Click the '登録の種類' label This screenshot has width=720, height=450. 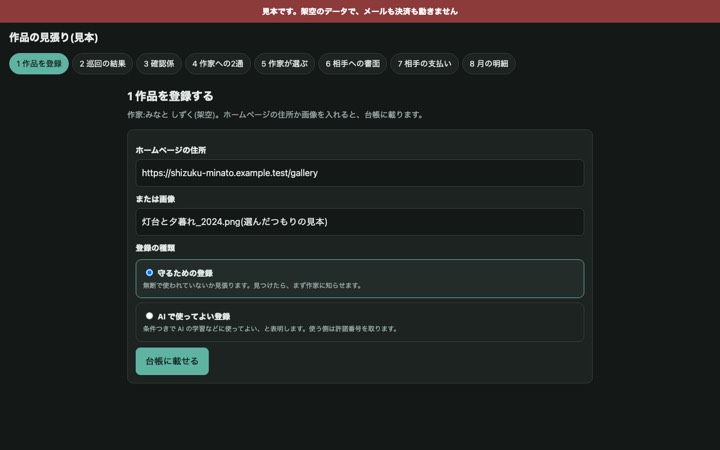[155, 248]
